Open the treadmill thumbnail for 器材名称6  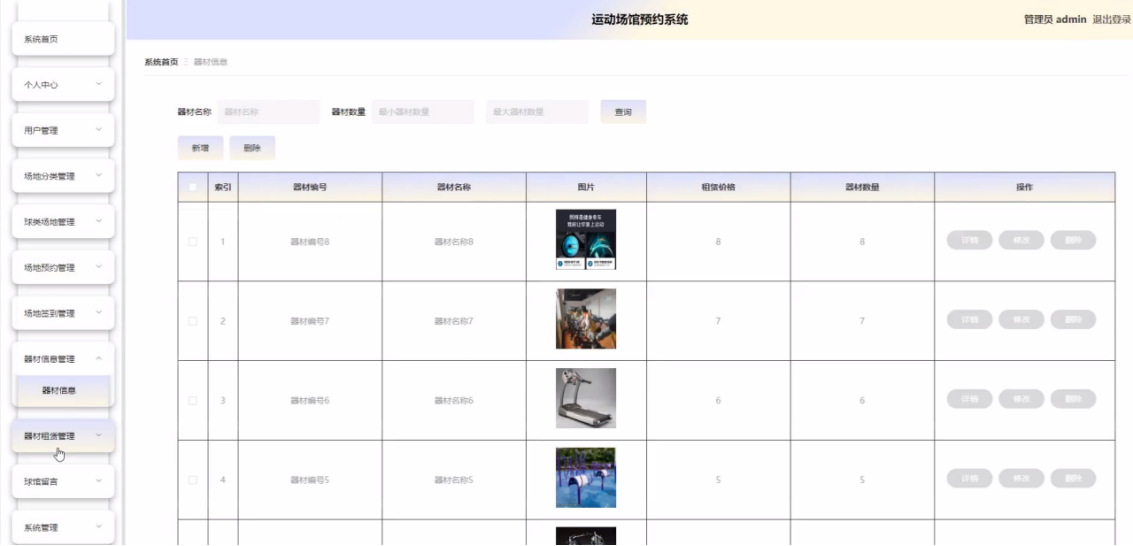coord(586,398)
